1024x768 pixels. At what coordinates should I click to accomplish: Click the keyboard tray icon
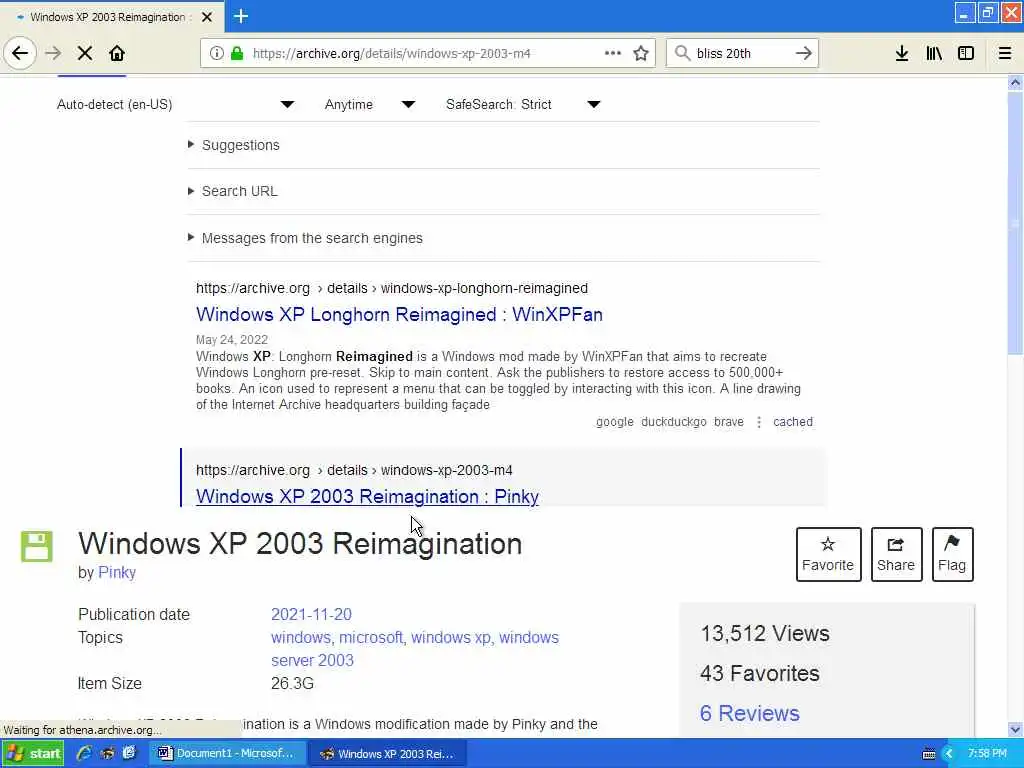click(929, 754)
